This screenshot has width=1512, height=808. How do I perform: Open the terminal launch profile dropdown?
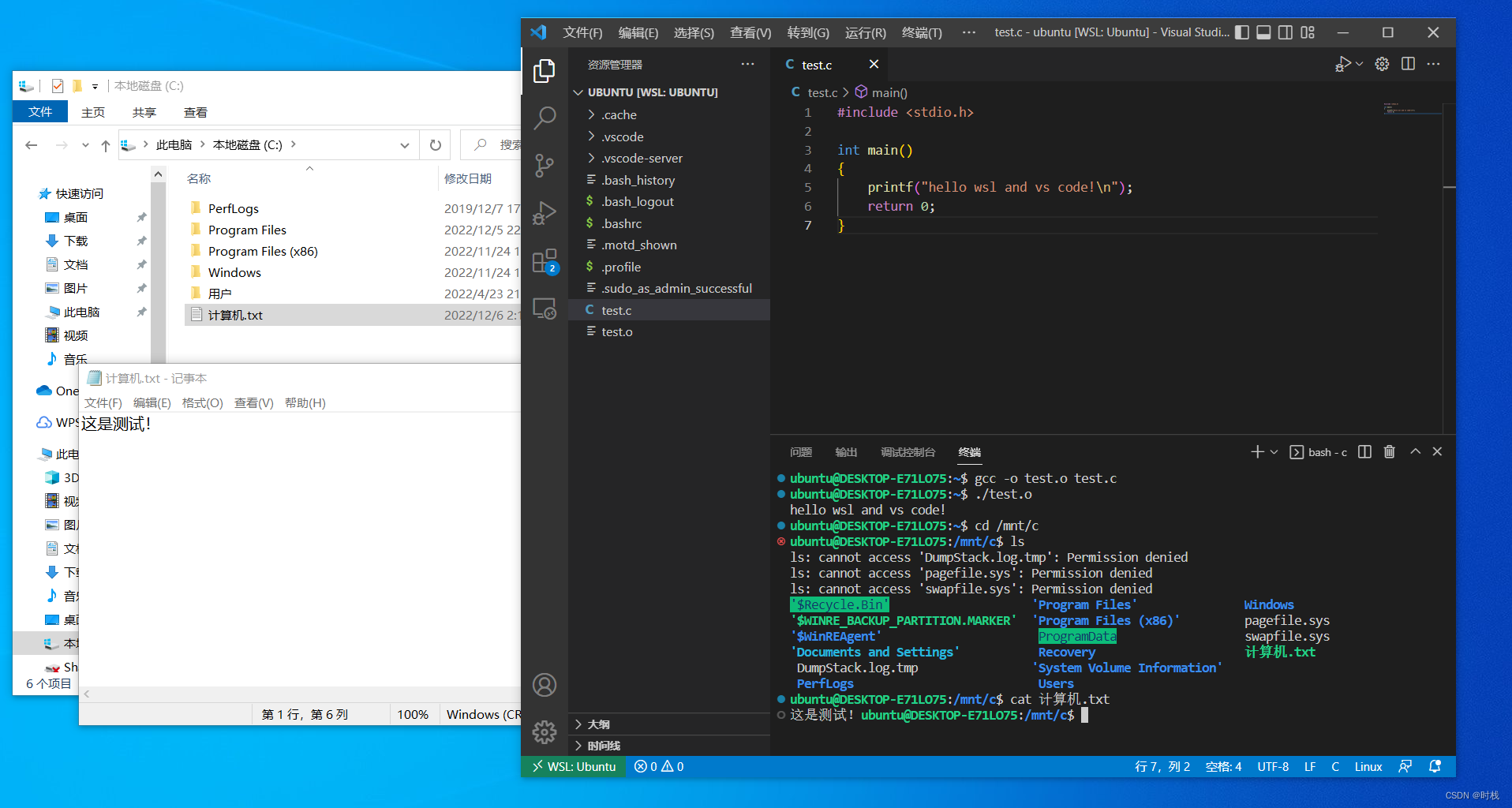(x=1274, y=452)
